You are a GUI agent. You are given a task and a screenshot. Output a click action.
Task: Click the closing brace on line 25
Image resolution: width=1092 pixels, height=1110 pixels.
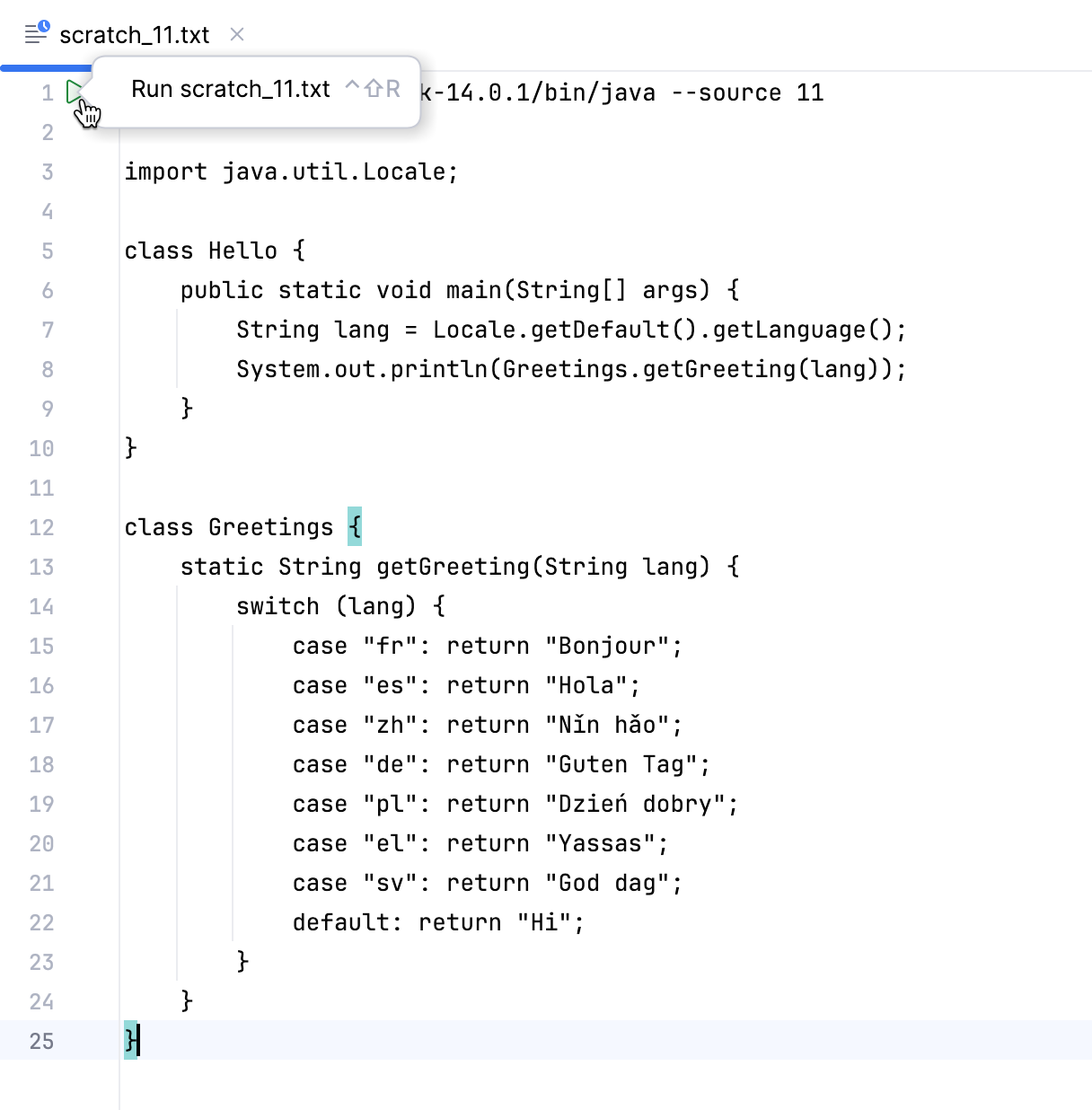[x=128, y=1041]
